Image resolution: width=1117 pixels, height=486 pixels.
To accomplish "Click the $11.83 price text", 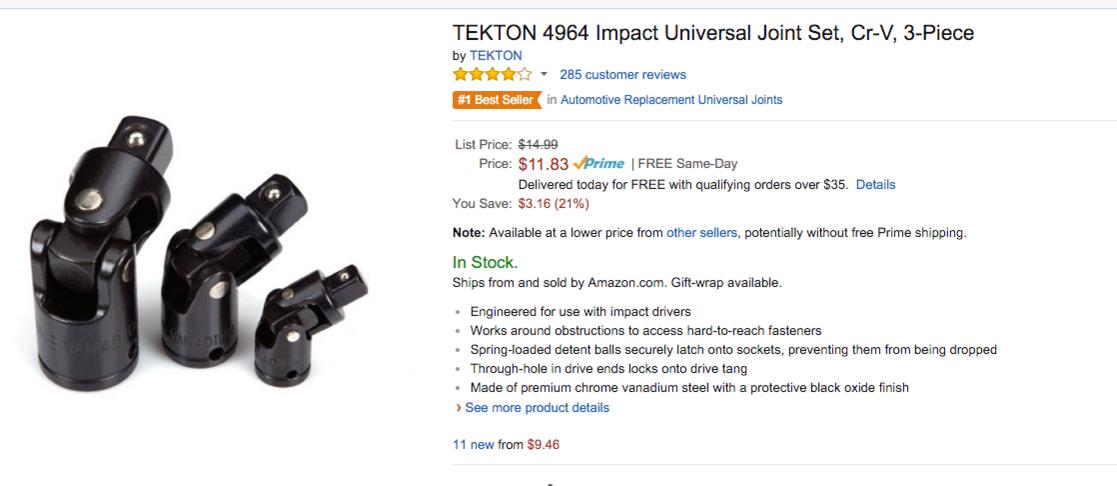I will coord(544,165).
